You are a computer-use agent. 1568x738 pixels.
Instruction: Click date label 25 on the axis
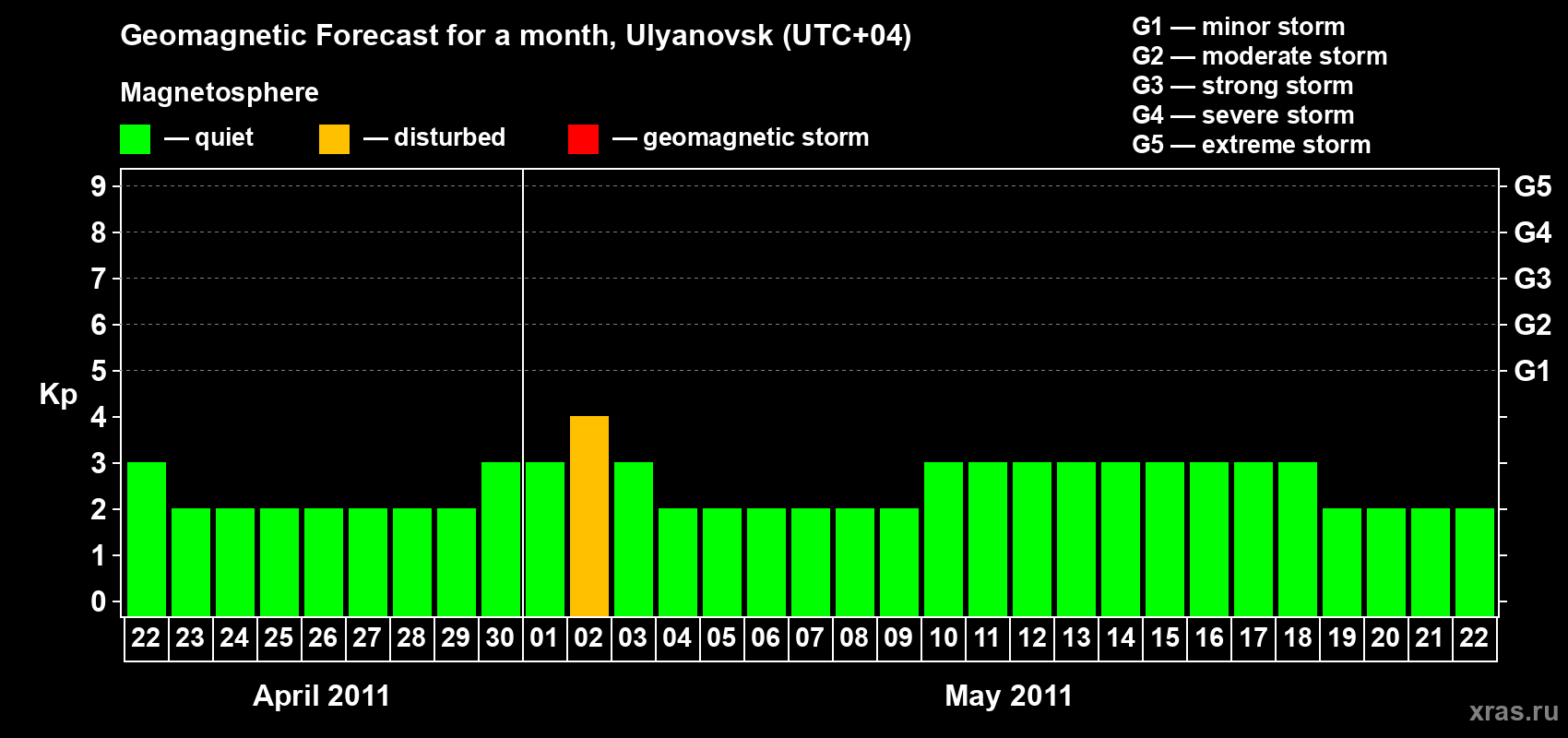279,638
